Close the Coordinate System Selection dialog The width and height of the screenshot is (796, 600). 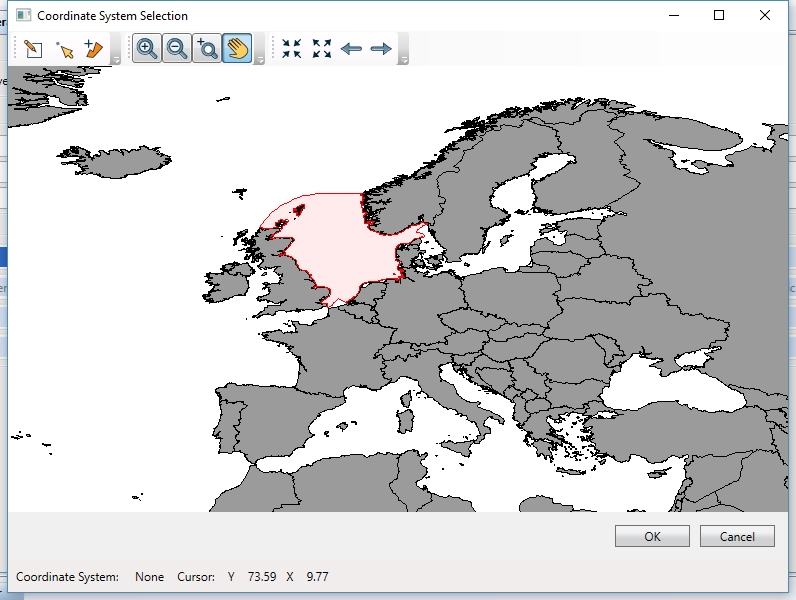tap(765, 15)
